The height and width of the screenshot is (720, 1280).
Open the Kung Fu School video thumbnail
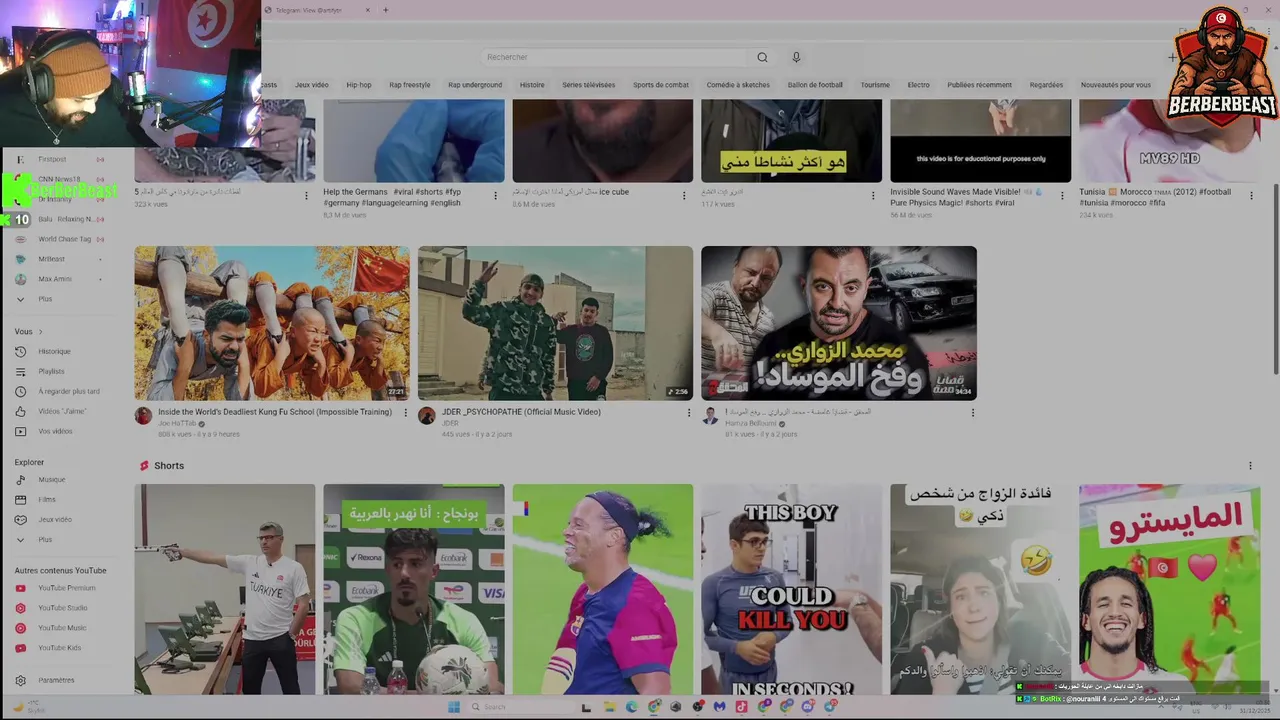[272, 323]
